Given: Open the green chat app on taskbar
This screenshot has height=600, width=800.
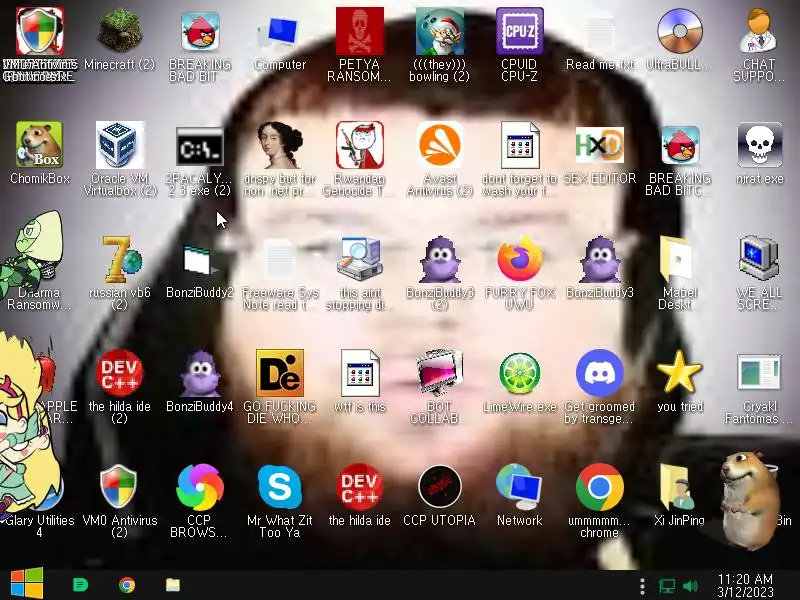Looking at the screenshot, I should tap(81, 585).
